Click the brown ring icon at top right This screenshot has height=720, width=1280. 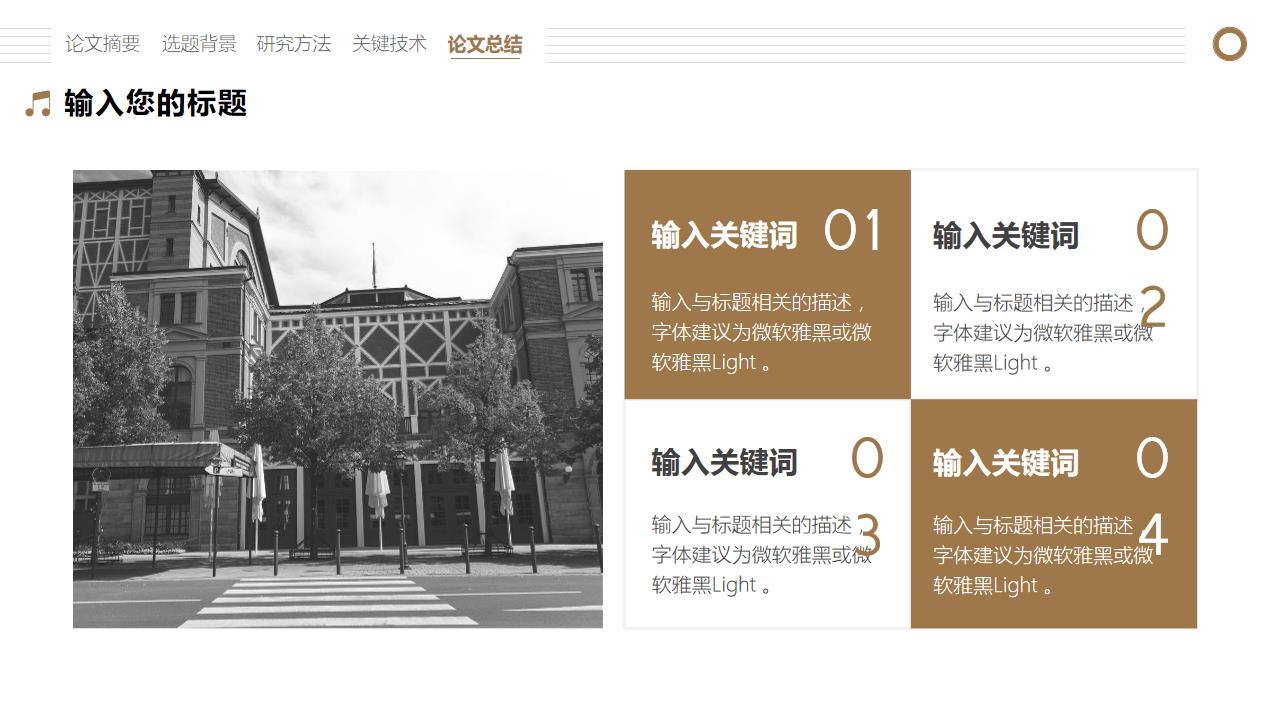click(x=1229, y=45)
